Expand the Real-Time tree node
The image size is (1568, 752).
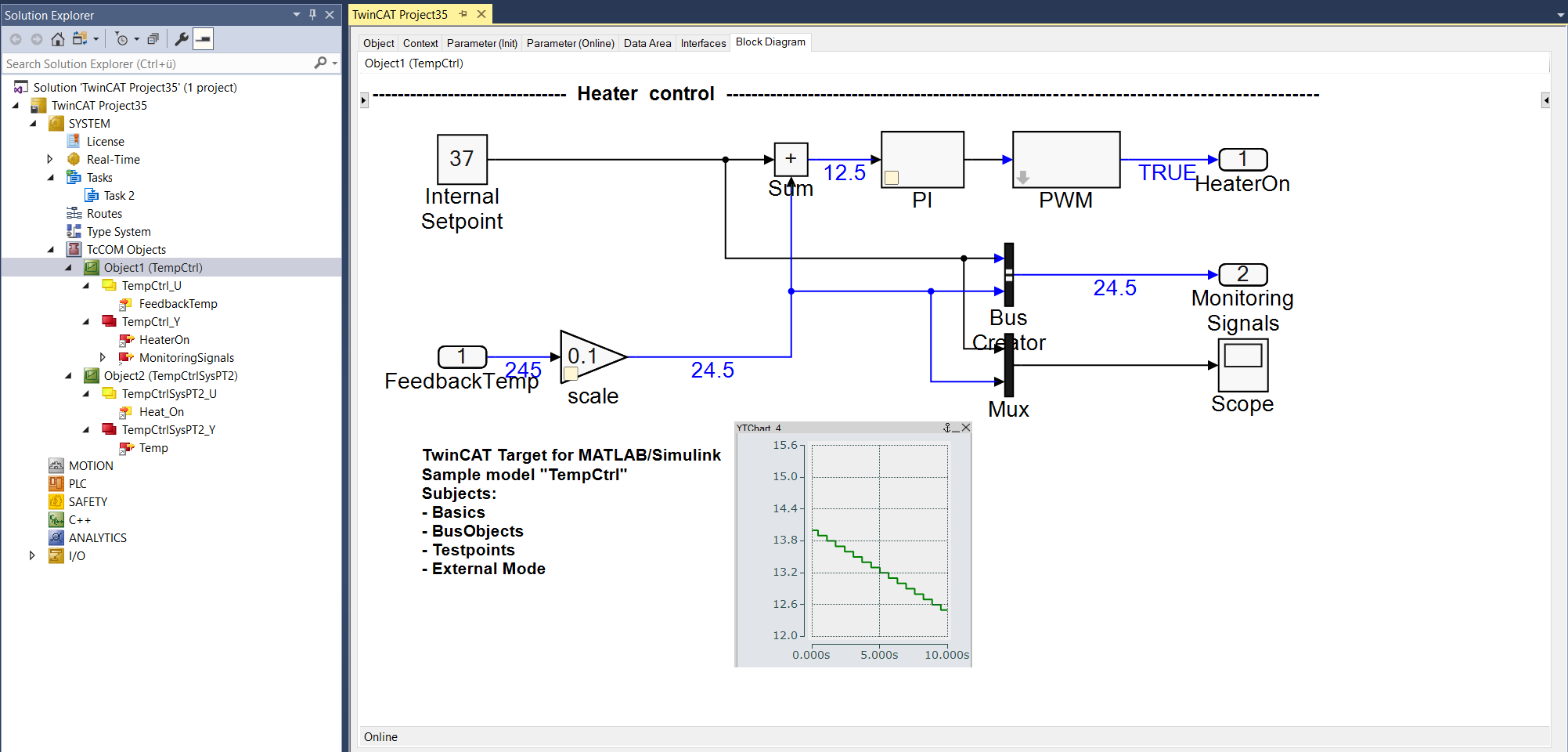pyautogui.click(x=50, y=159)
